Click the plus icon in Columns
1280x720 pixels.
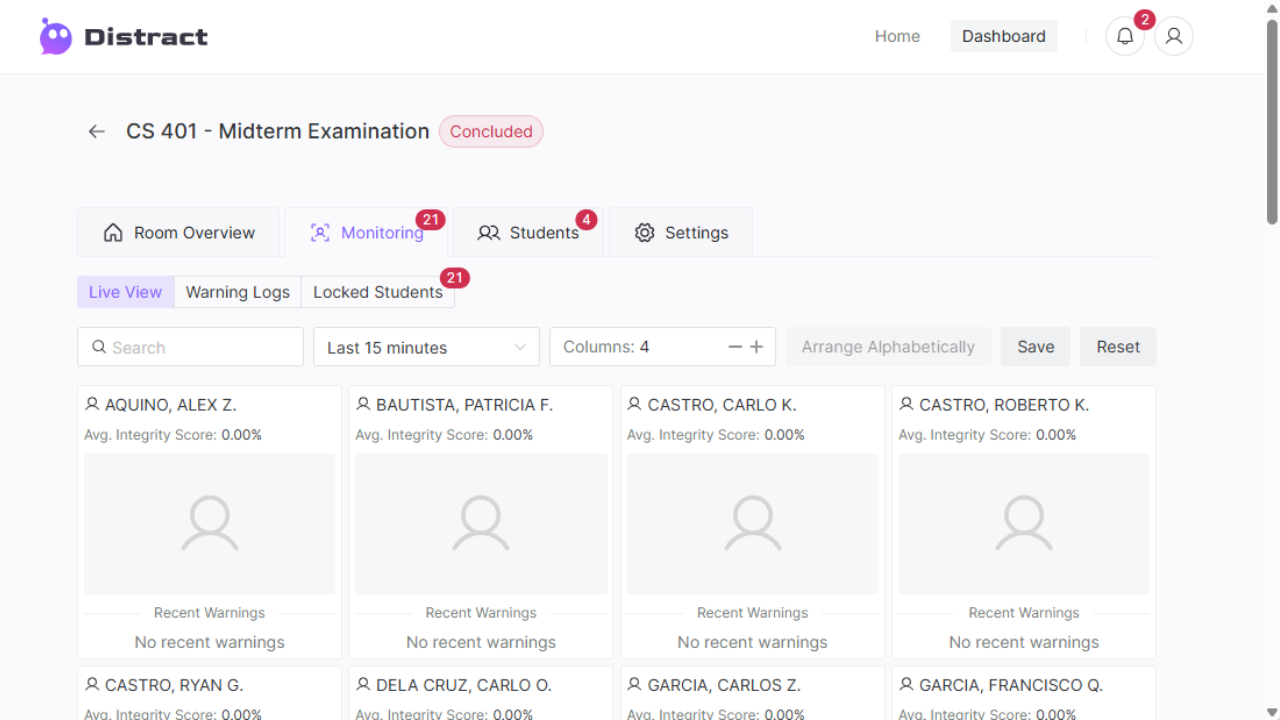coord(756,347)
